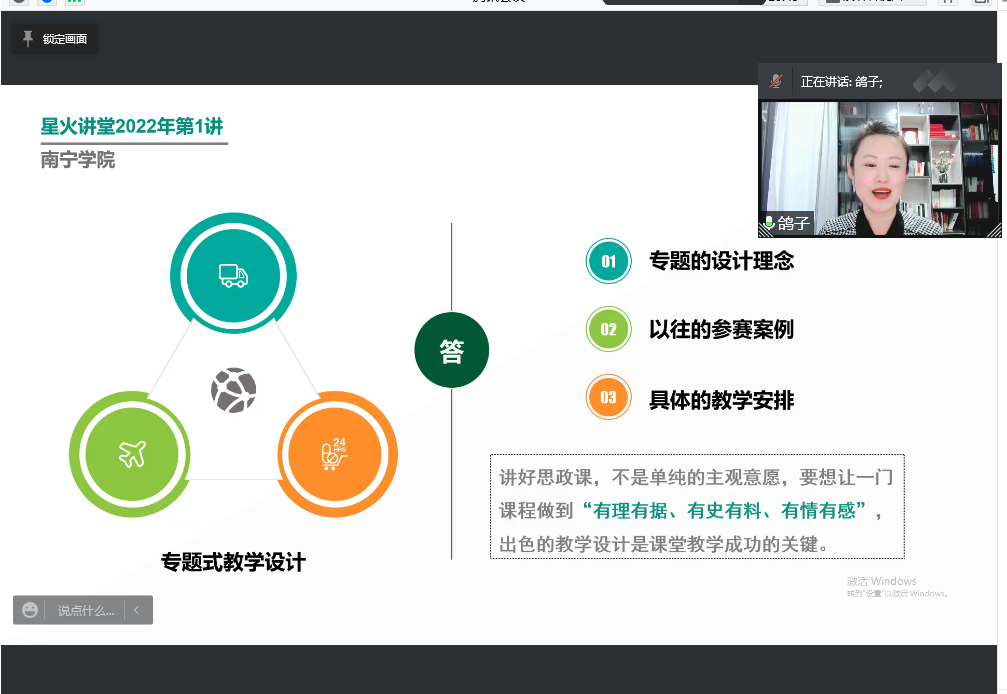
Task: Click the orange 03 number badge
Action: coord(608,398)
